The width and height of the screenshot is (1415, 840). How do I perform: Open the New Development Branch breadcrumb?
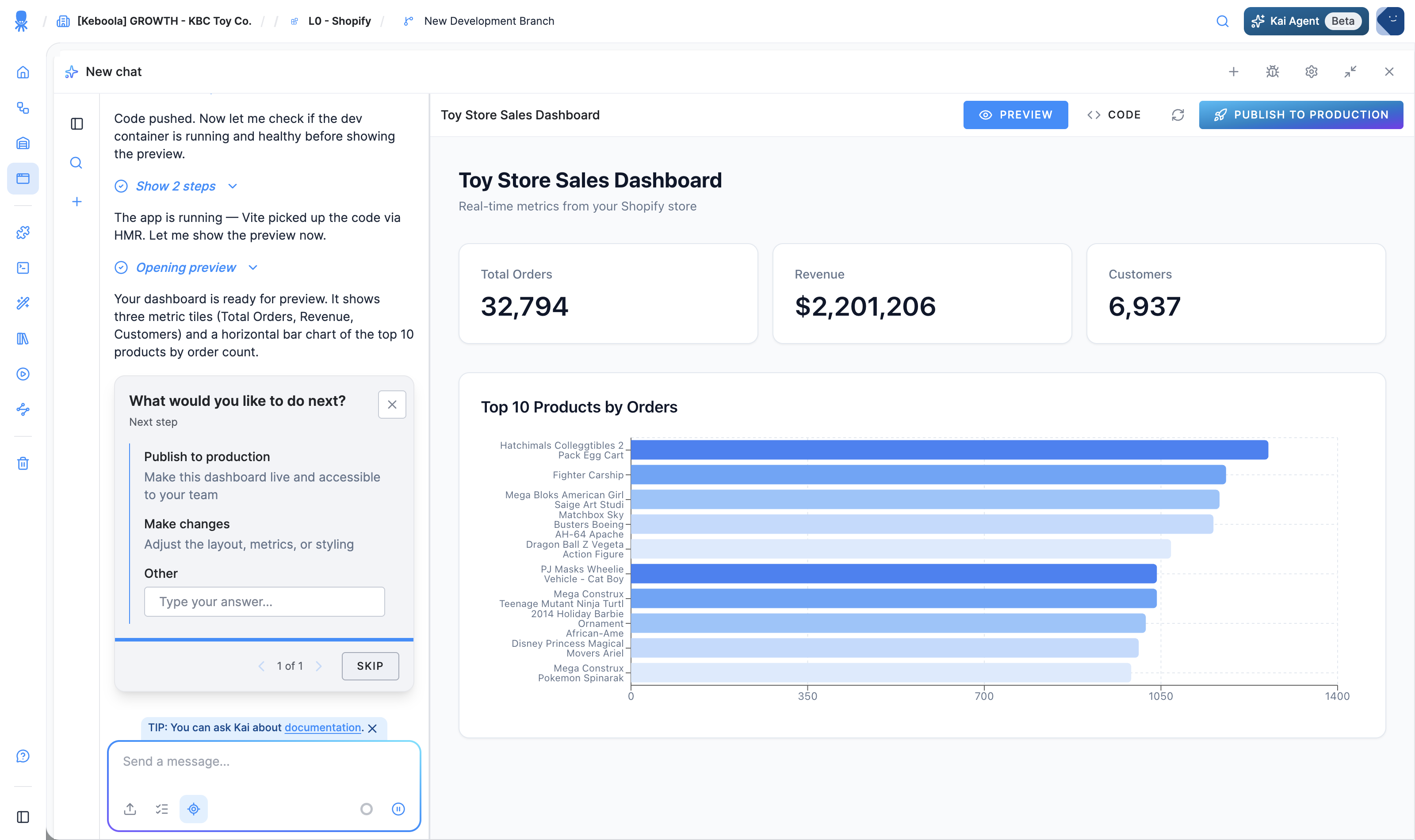479,22
